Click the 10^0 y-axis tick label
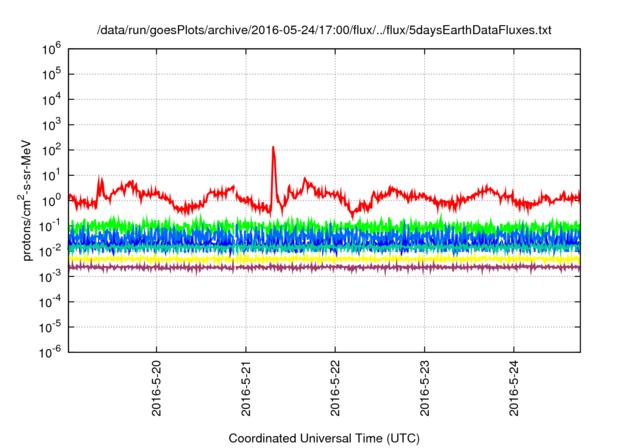 [51, 201]
